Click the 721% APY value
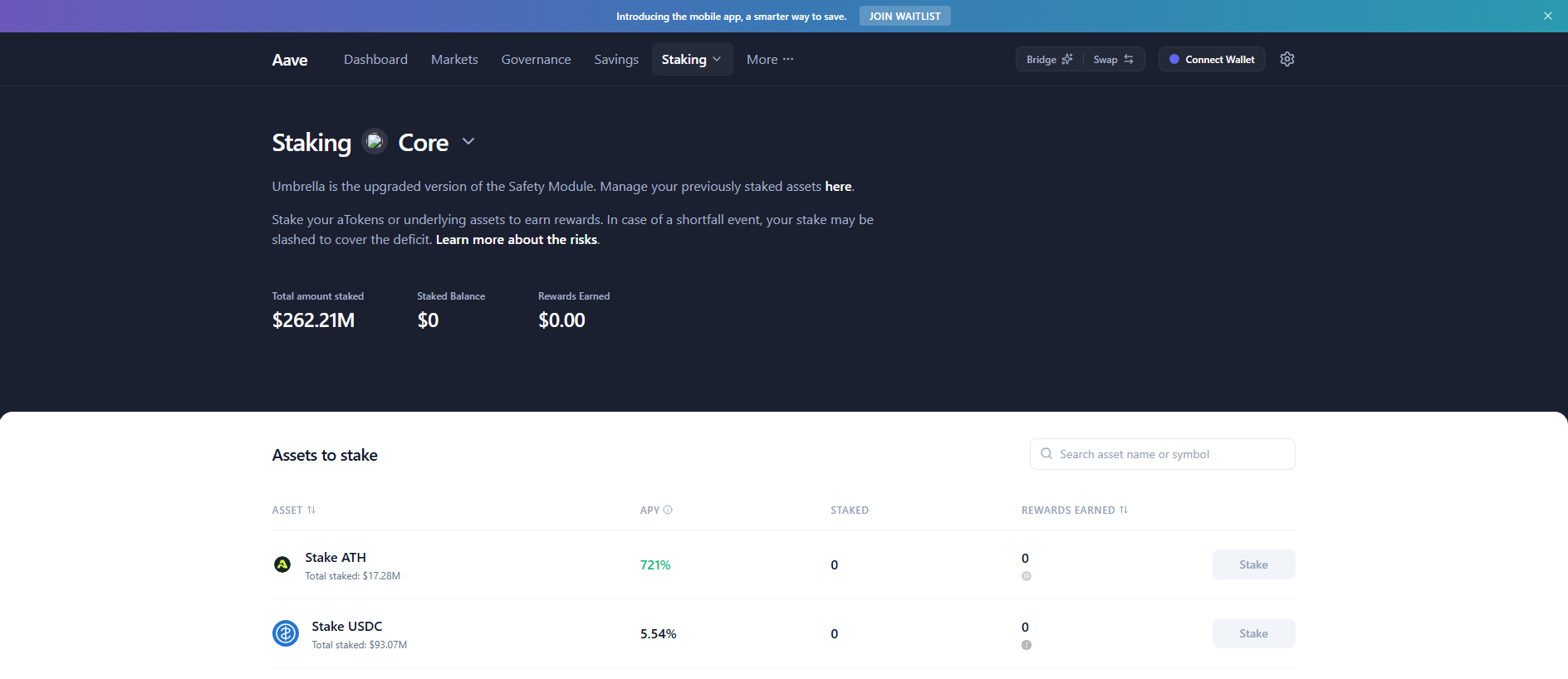1568x679 pixels. click(x=655, y=564)
